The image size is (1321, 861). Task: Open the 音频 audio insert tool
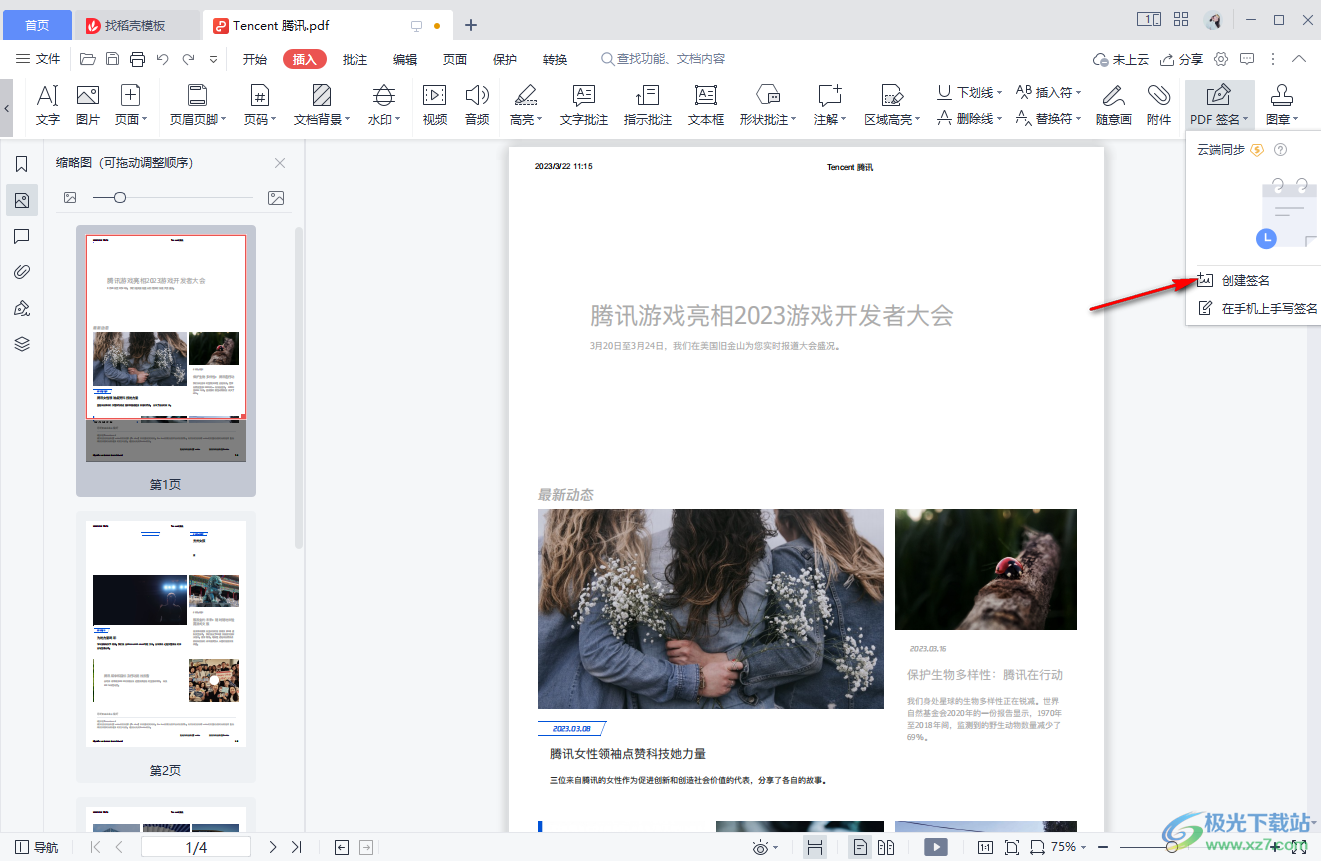[477, 106]
